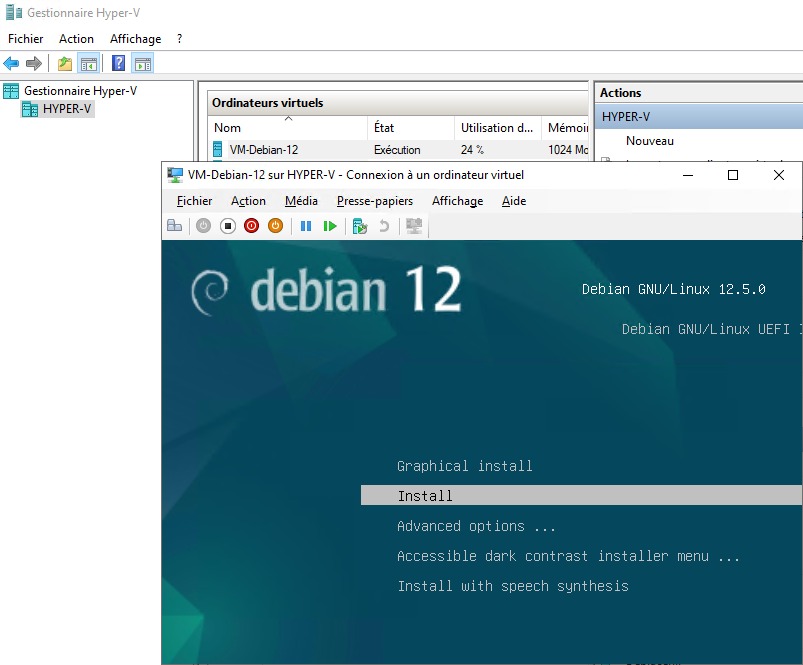Toggle the Actions pane visibility
Image resolution: width=803 pixels, height=665 pixels.
point(144,63)
